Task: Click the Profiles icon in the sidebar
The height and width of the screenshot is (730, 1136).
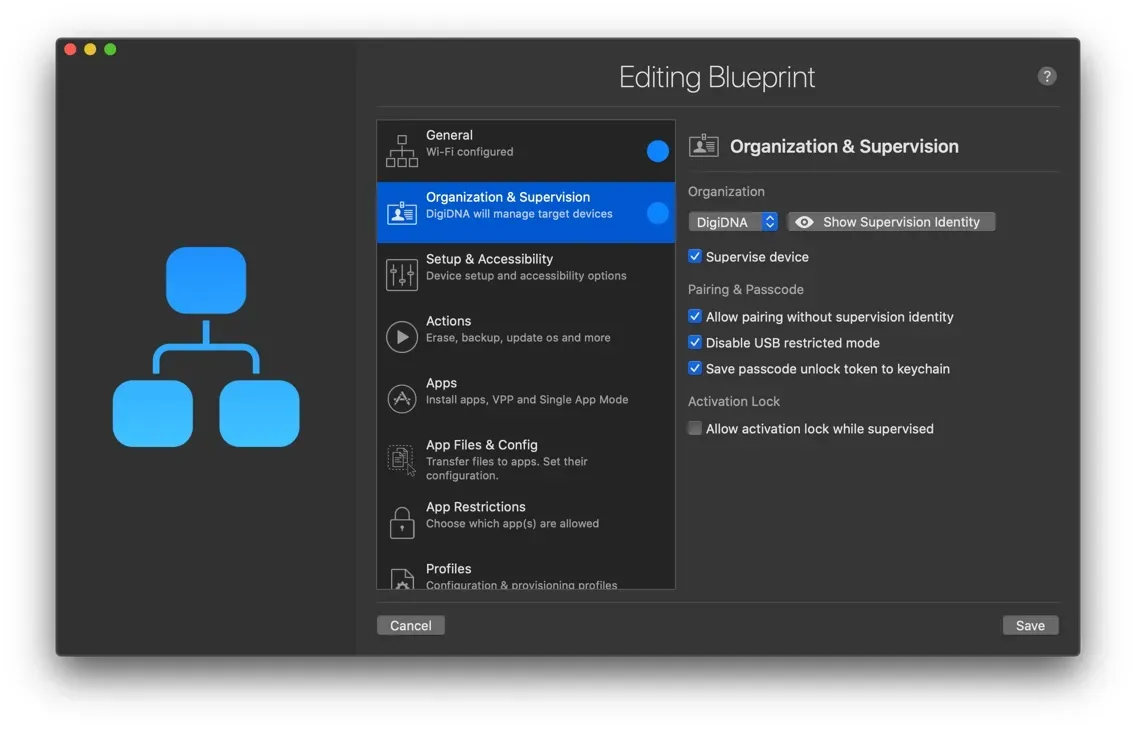Action: tap(401, 579)
